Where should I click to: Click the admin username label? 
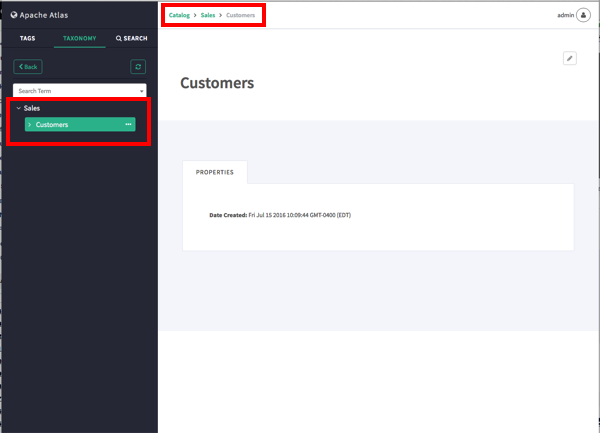(565, 15)
